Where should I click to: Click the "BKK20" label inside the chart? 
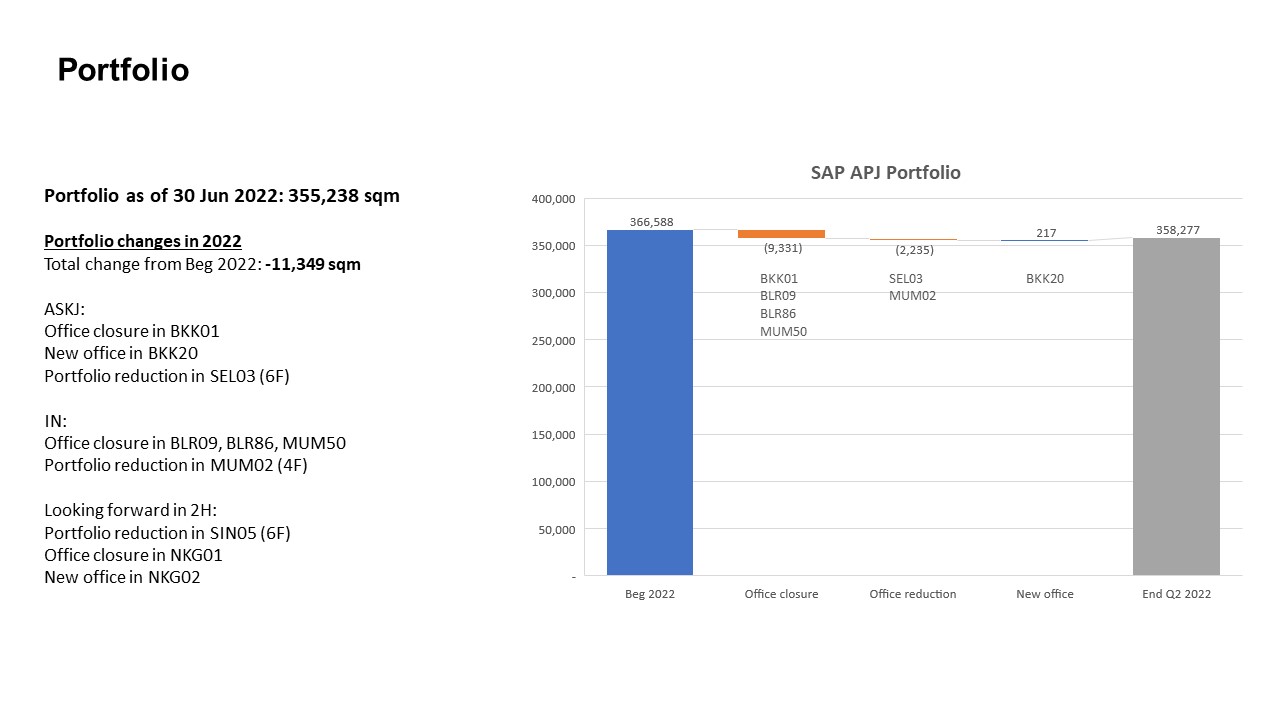click(x=1045, y=279)
